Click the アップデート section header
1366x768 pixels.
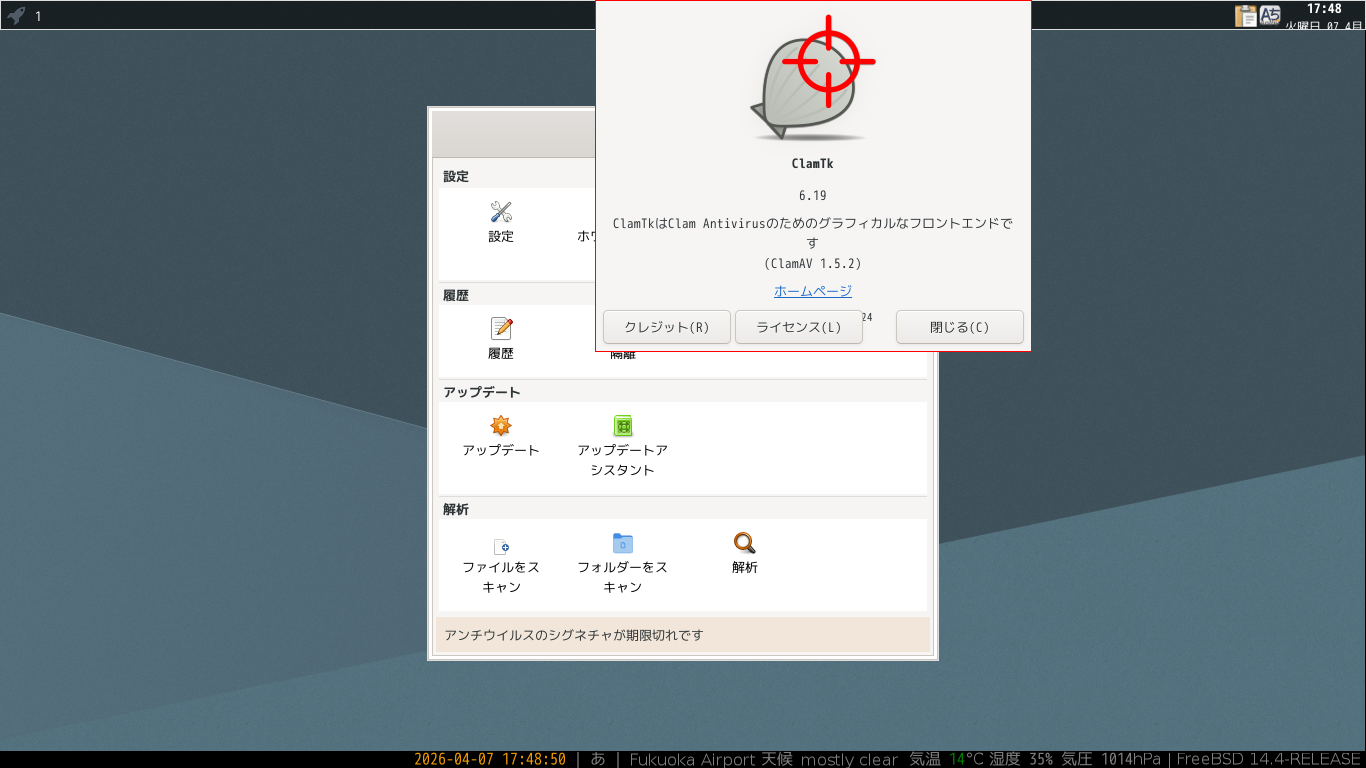point(482,392)
